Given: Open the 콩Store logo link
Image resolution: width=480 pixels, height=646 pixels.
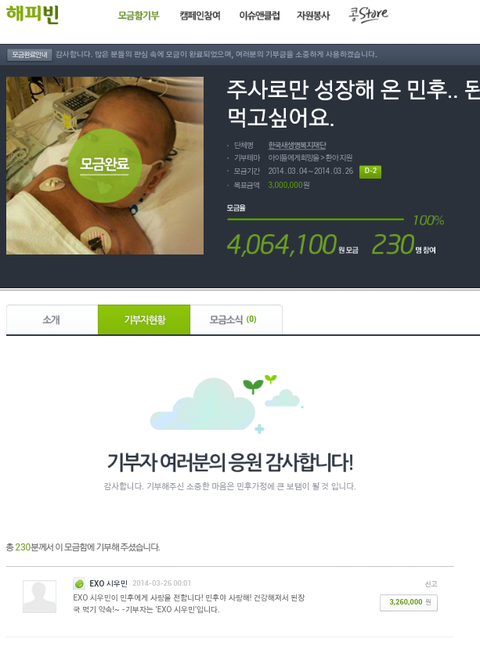Looking at the screenshot, I should pyautogui.click(x=368, y=15).
